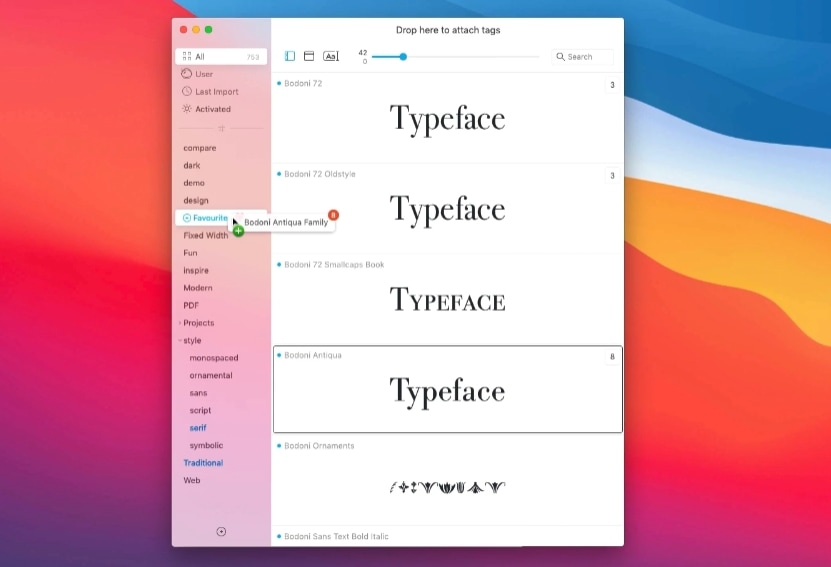Switch to the preview window layout icon
This screenshot has height=567, width=831.
pyautogui.click(x=309, y=56)
